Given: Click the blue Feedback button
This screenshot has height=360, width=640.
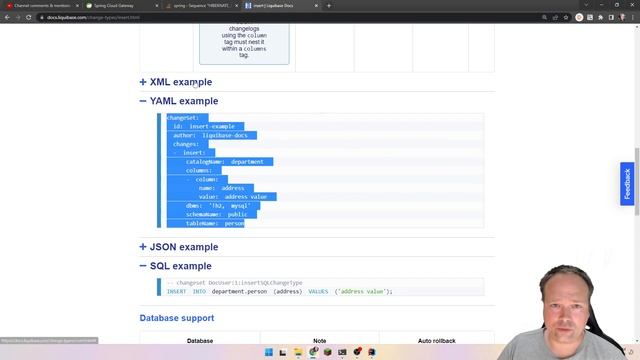Looking at the screenshot, I should point(627,184).
